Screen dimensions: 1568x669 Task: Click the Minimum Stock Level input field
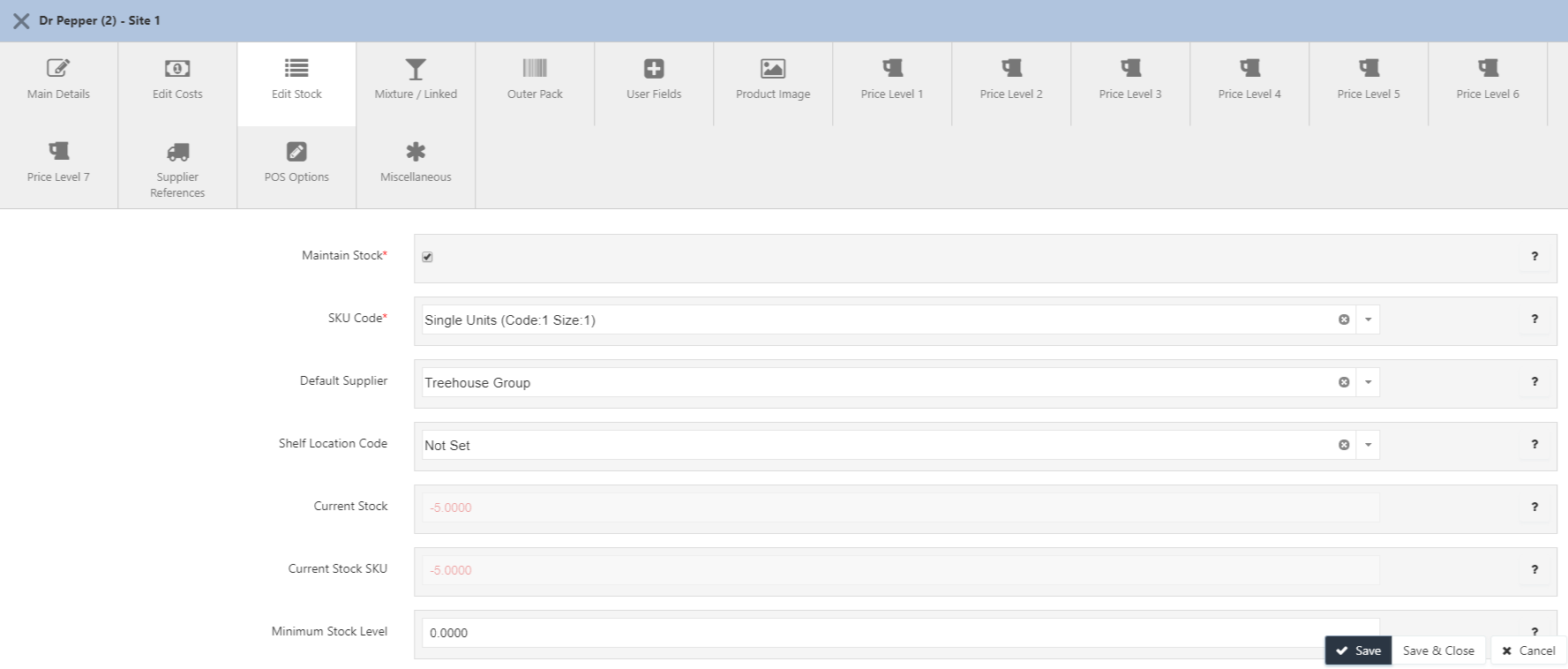[x=900, y=632]
